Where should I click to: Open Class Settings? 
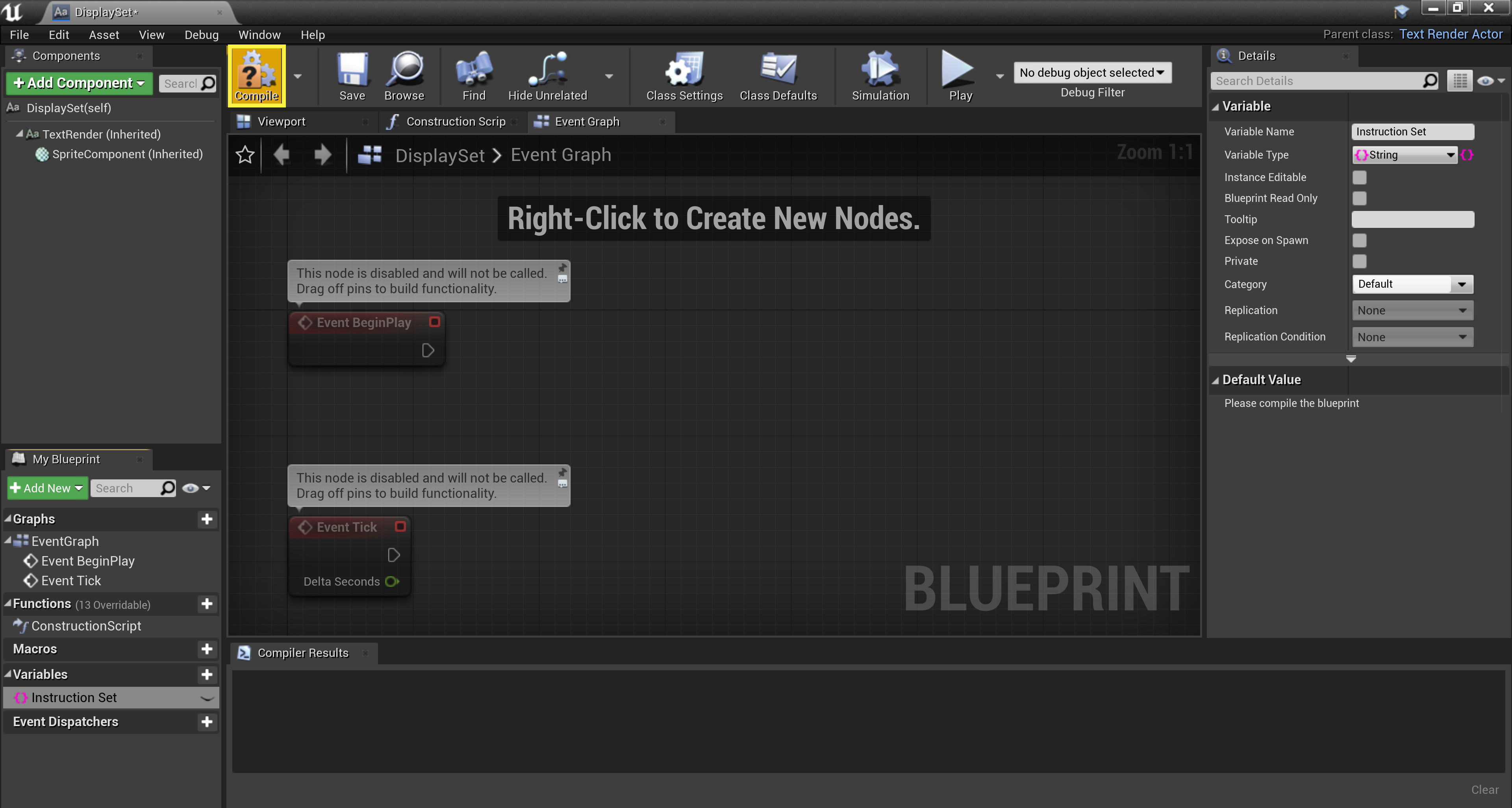coord(683,76)
